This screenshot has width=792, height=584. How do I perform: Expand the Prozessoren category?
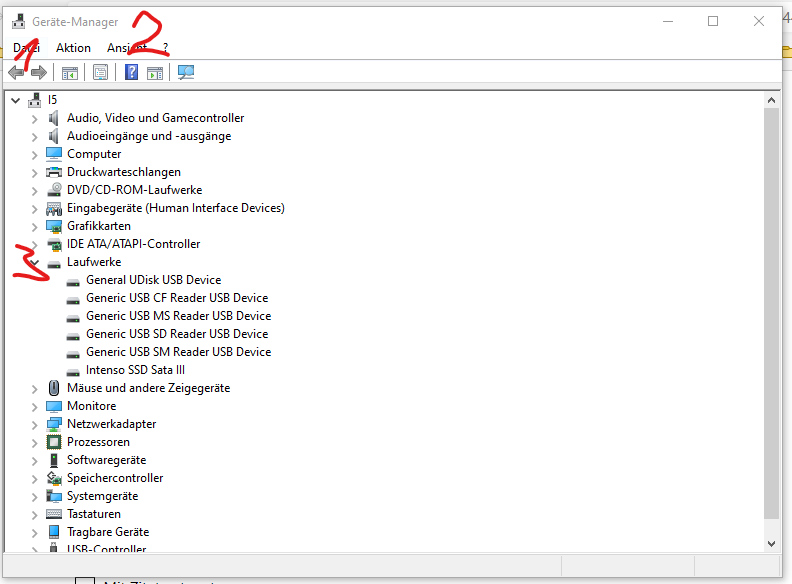tap(34, 444)
